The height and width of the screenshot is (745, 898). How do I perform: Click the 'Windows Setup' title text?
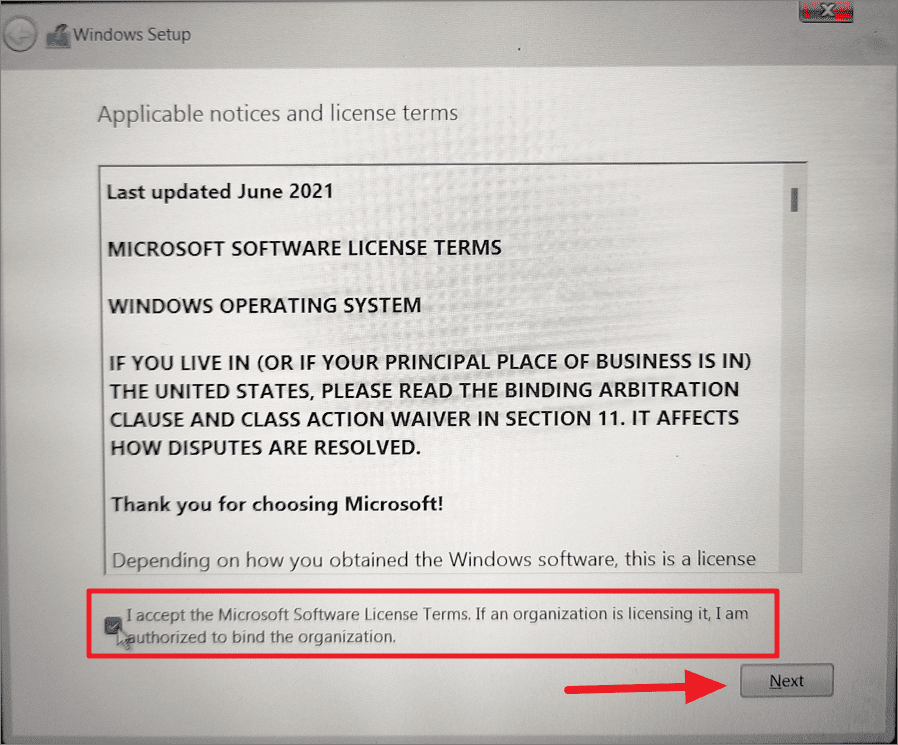(x=132, y=34)
